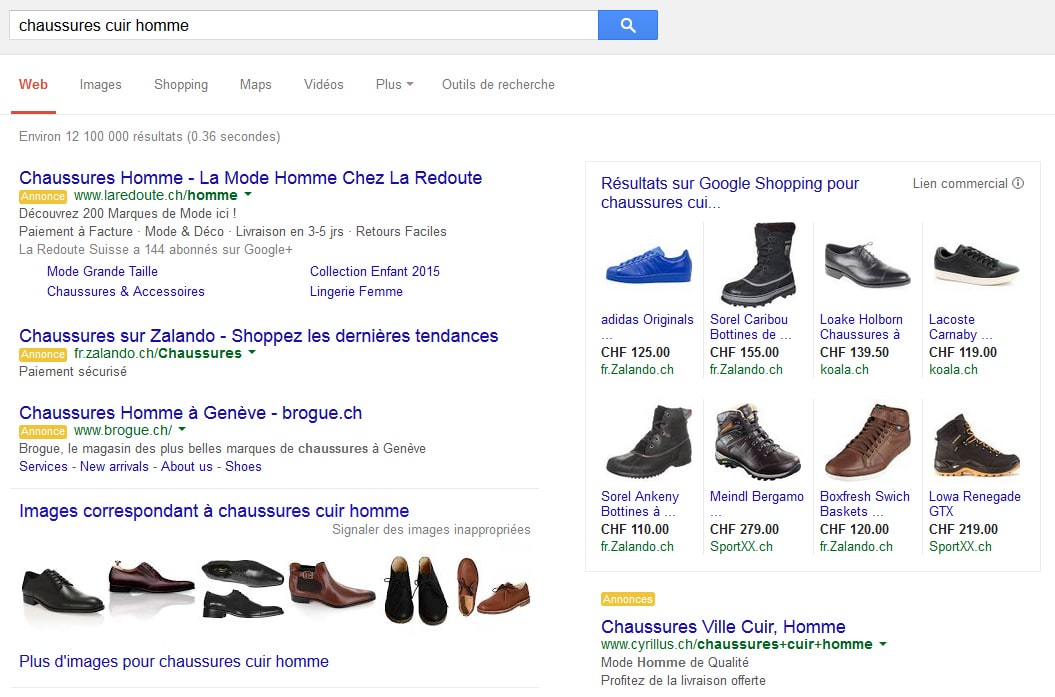The image size is (1055, 697).
Task: Open the Vidéos tab
Action: coord(324,85)
